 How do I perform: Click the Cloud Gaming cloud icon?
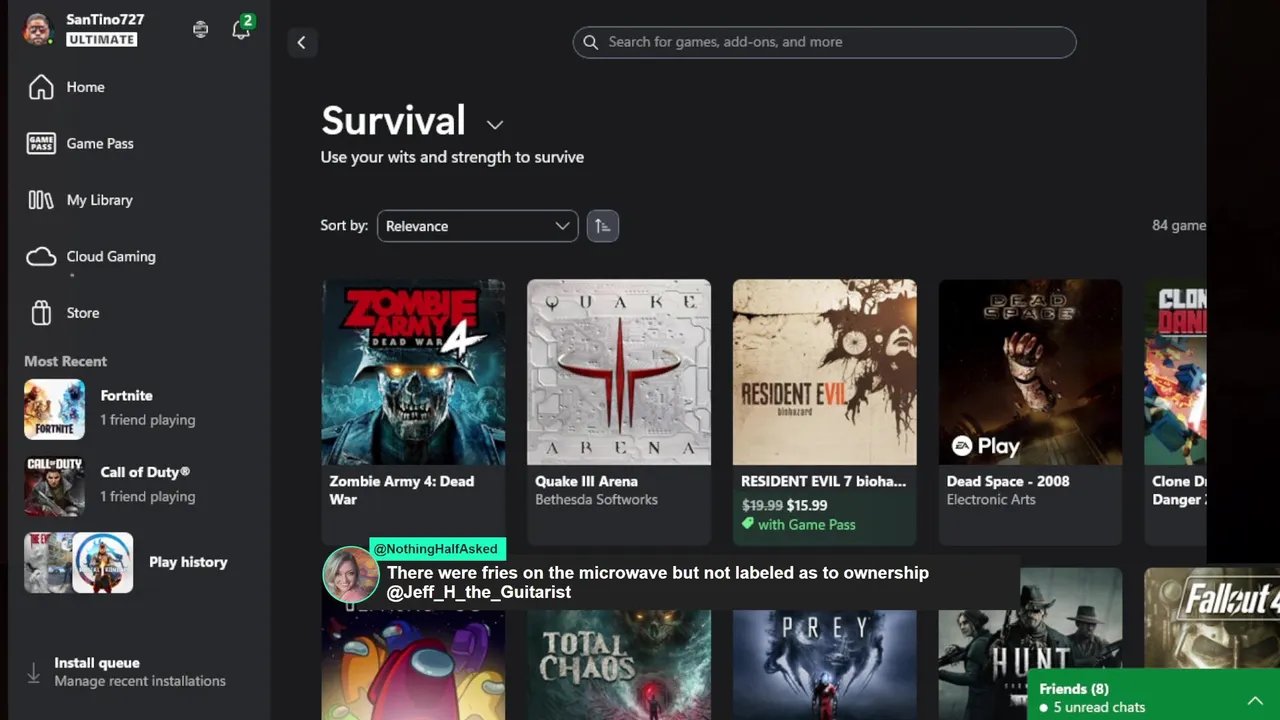point(41,257)
